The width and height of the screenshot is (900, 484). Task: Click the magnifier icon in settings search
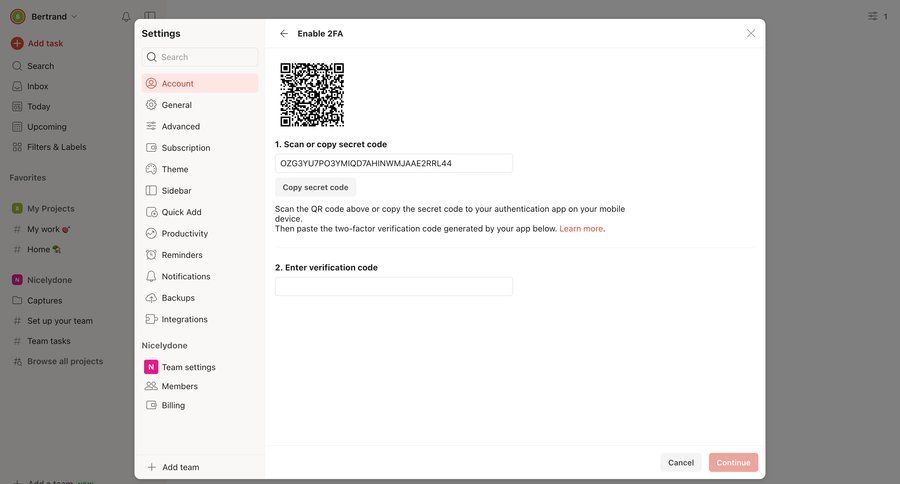tap(152, 57)
